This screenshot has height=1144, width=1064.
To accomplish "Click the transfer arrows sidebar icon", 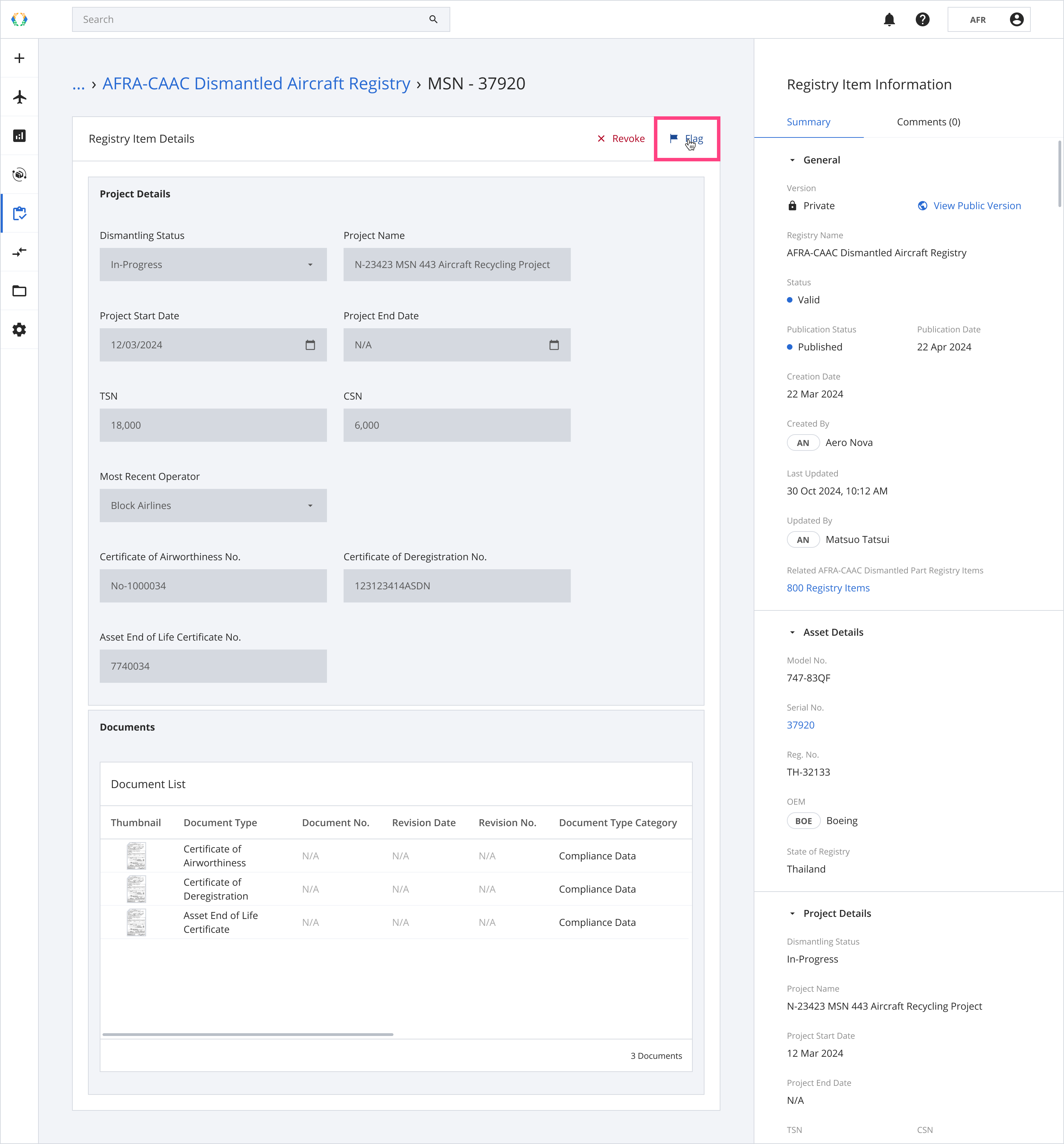I will coord(20,252).
